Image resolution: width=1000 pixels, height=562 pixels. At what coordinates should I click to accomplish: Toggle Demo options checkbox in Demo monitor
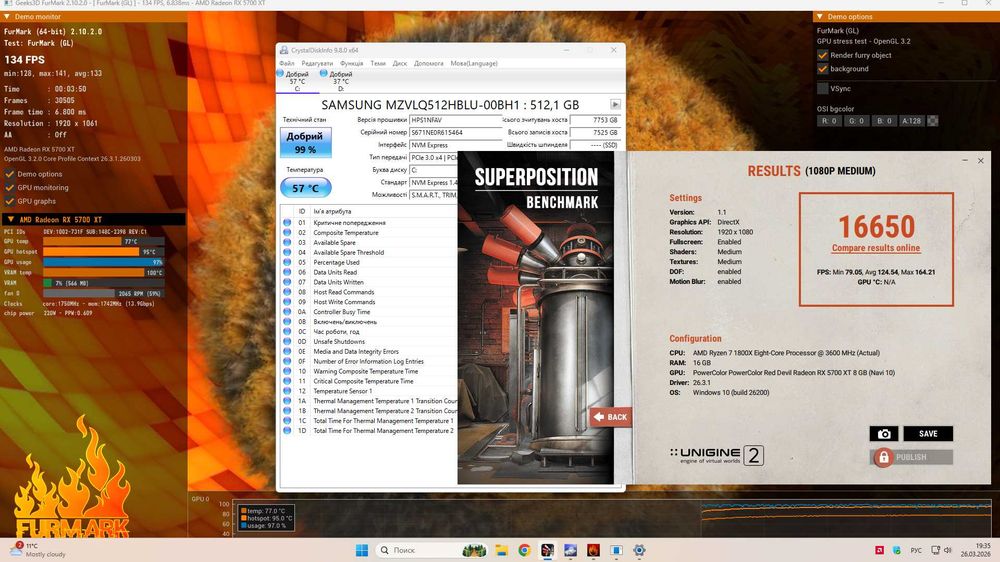click(x=10, y=174)
